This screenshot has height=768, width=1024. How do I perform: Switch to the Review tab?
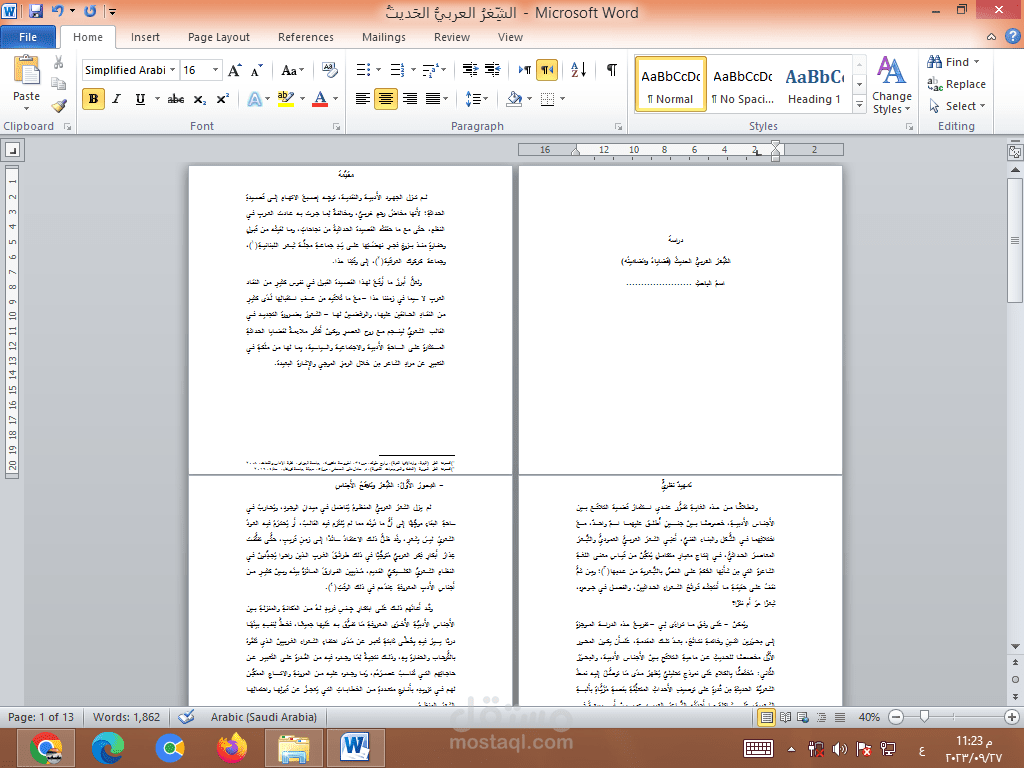pyautogui.click(x=452, y=37)
